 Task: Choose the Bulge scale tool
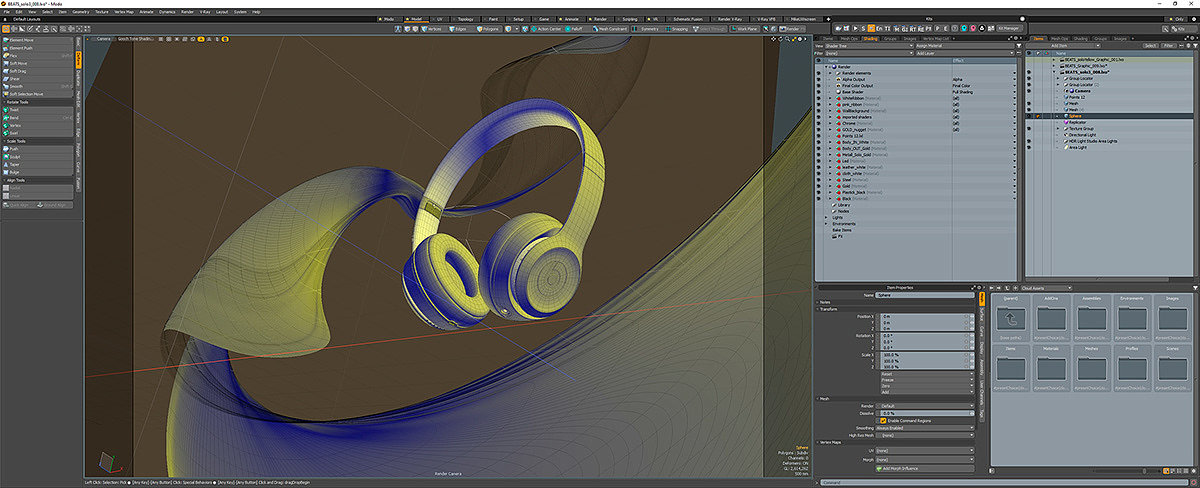[x=16, y=171]
